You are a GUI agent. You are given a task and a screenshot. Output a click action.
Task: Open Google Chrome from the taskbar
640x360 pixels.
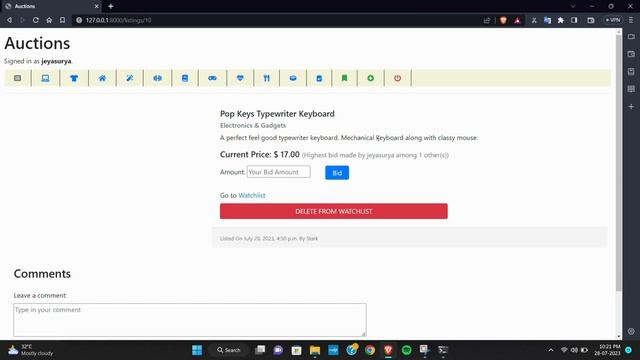coord(370,350)
